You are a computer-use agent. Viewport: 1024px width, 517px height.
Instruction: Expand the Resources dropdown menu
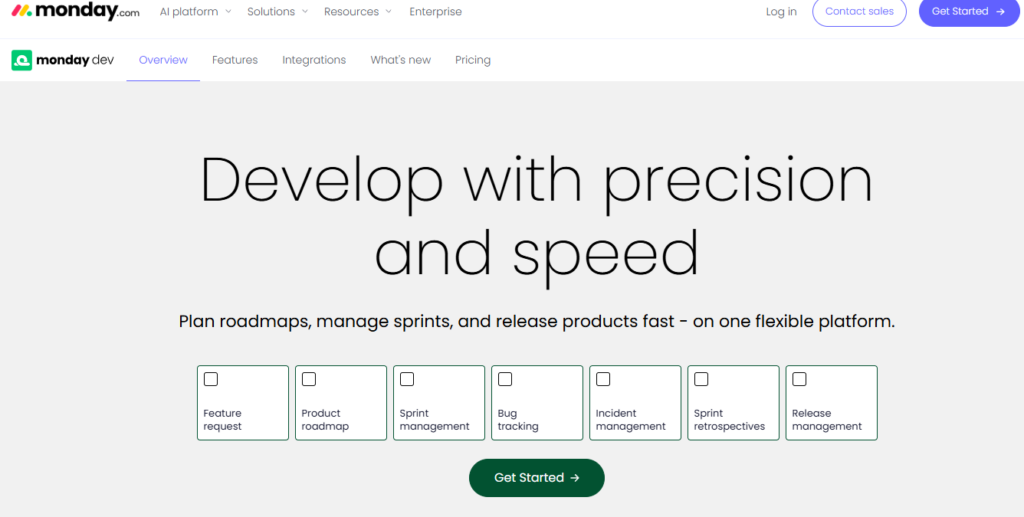coord(358,12)
